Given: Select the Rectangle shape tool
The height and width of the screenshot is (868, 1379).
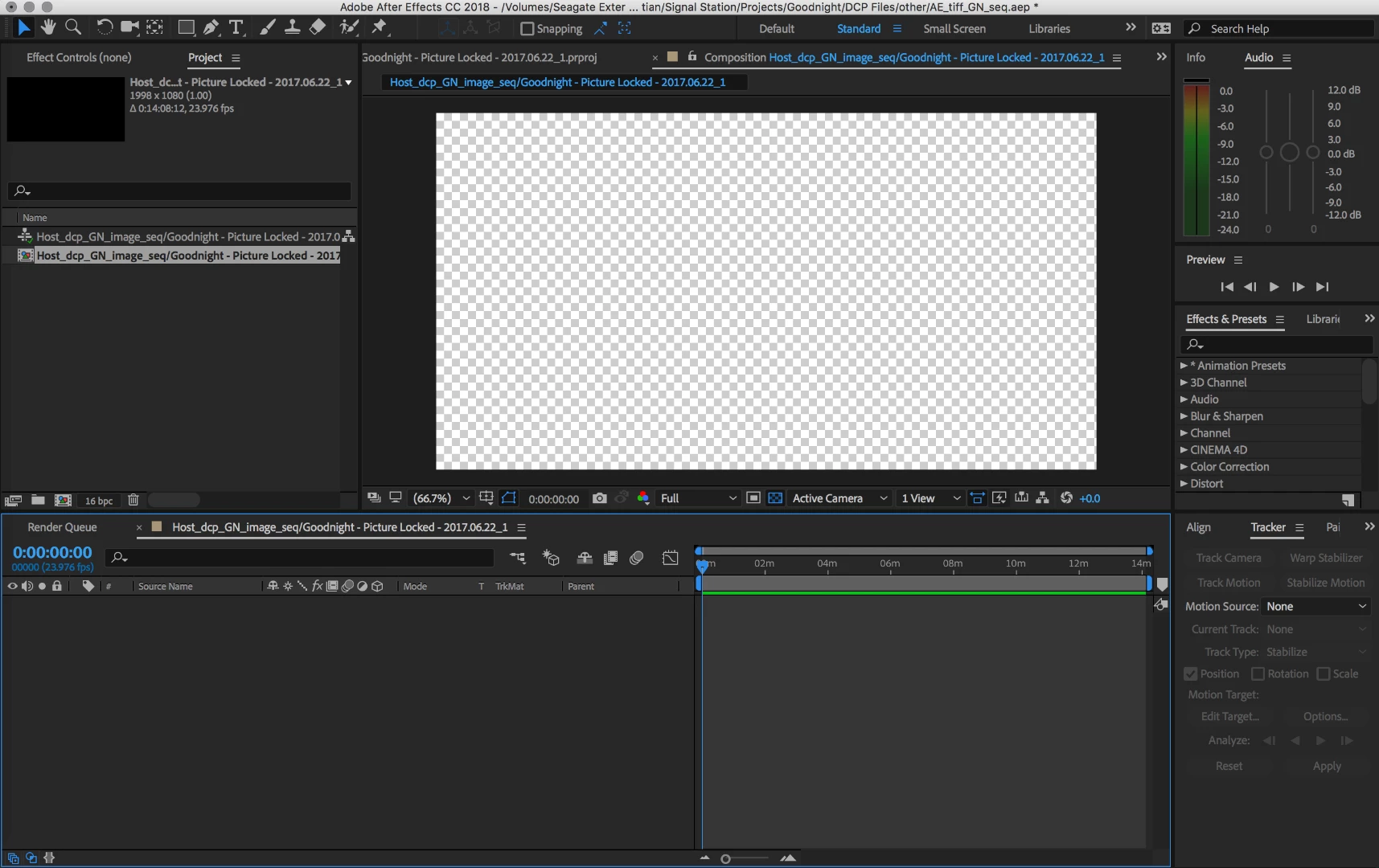Looking at the screenshot, I should 187,27.
